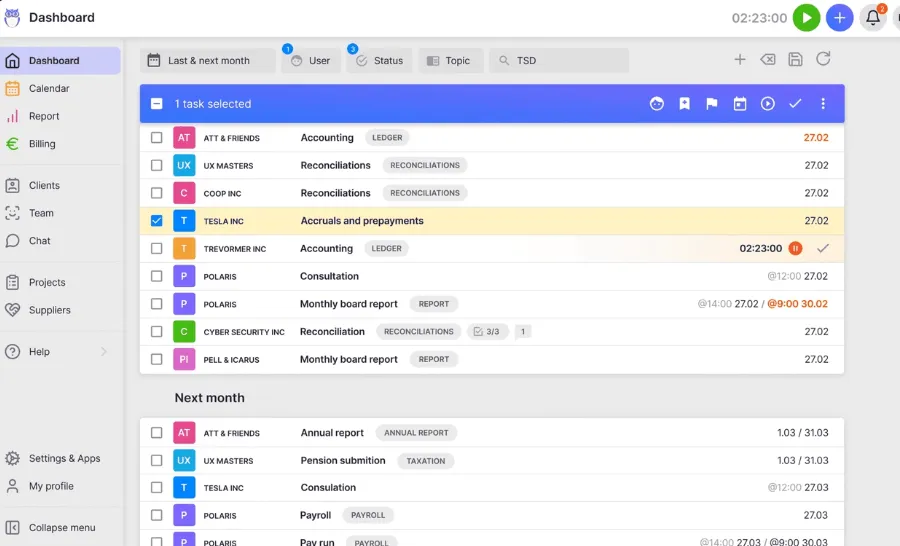Image resolution: width=900 pixels, height=546 pixels.
Task: Open more options in selection bar
Action: 823,103
